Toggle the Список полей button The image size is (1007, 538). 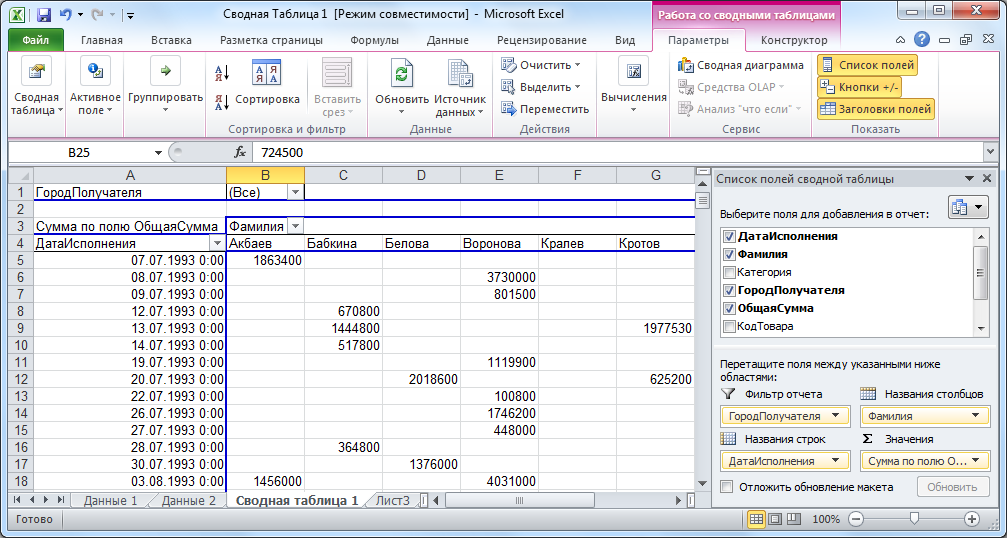(868, 65)
